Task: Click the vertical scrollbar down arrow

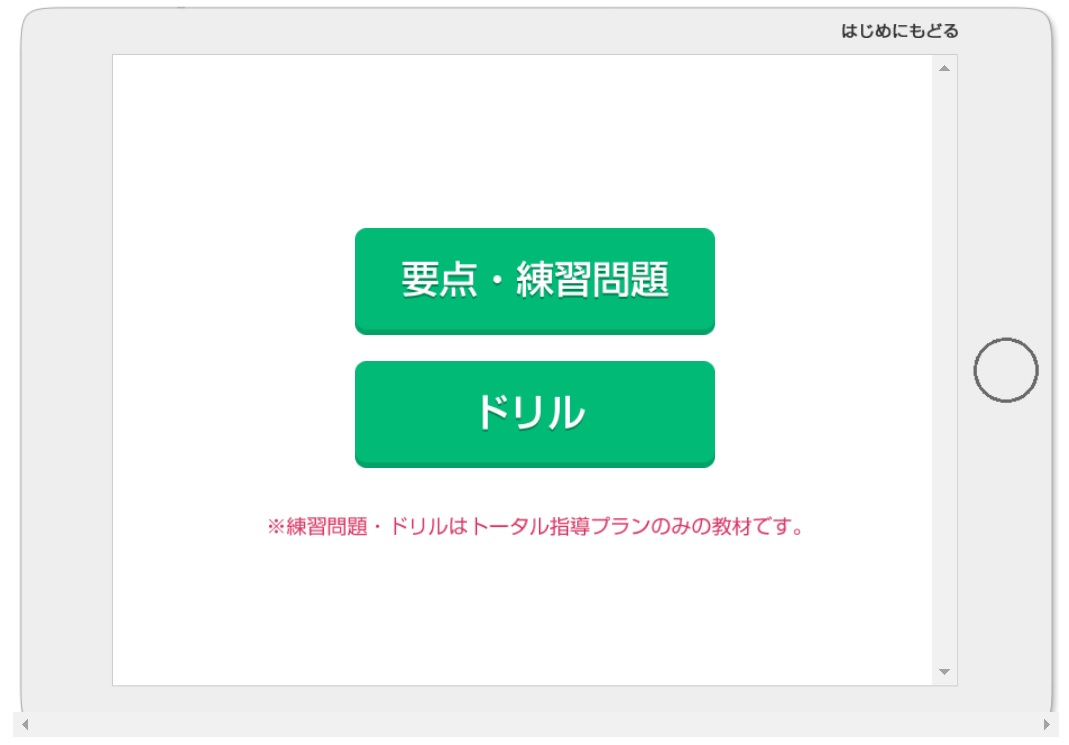Action: pos(944,672)
